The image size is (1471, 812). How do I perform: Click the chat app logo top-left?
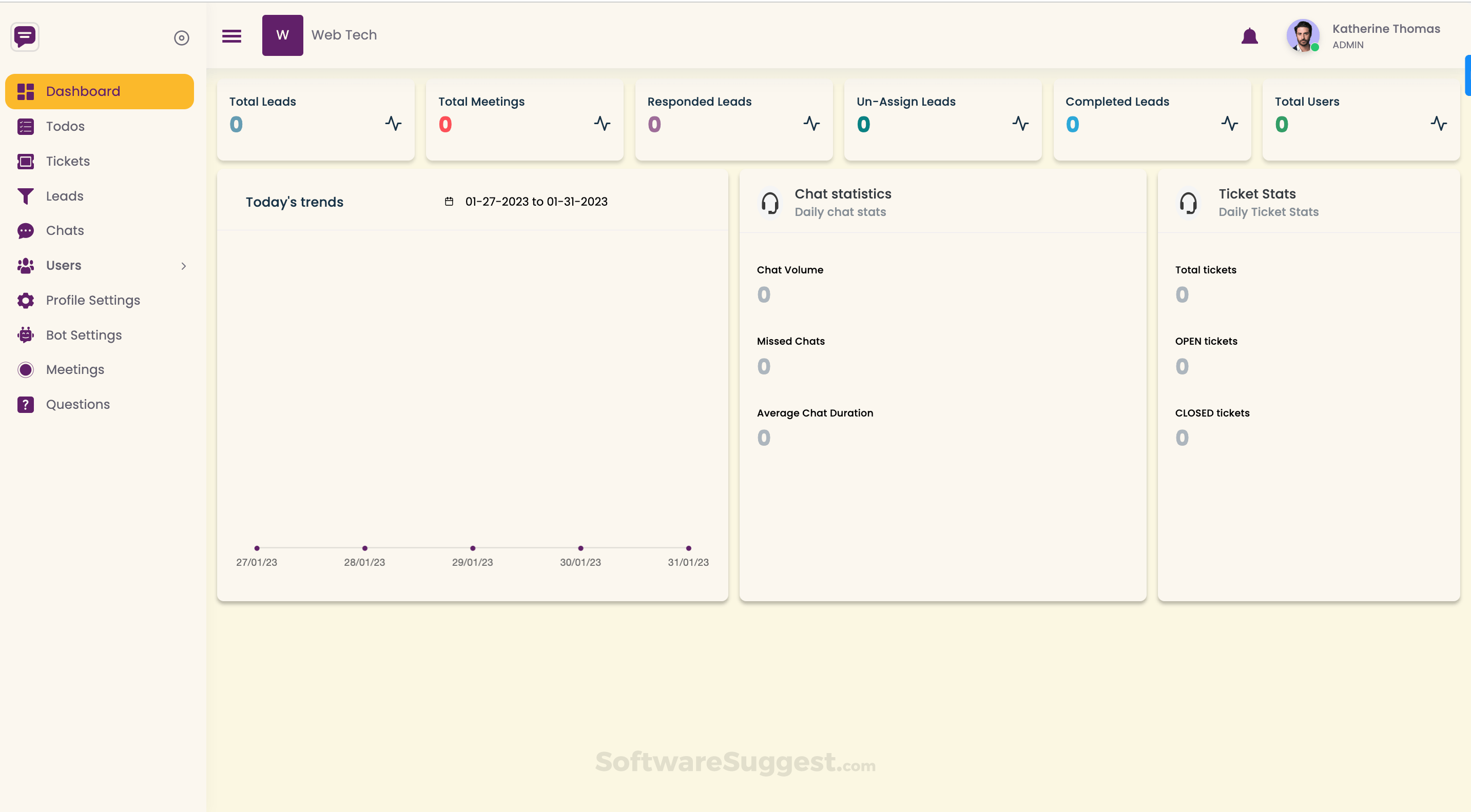pyautogui.click(x=25, y=36)
